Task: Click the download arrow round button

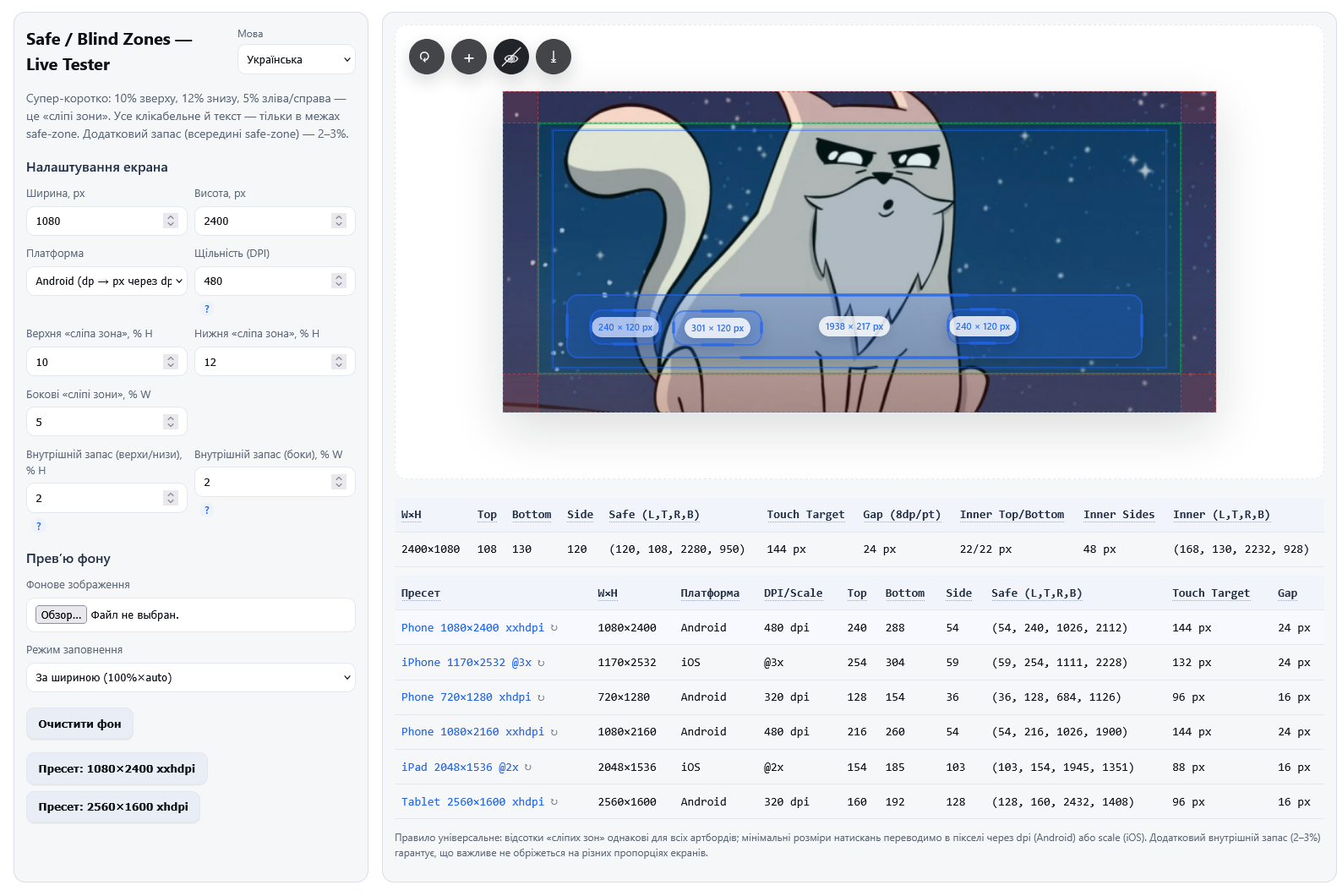Action: click(554, 57)
